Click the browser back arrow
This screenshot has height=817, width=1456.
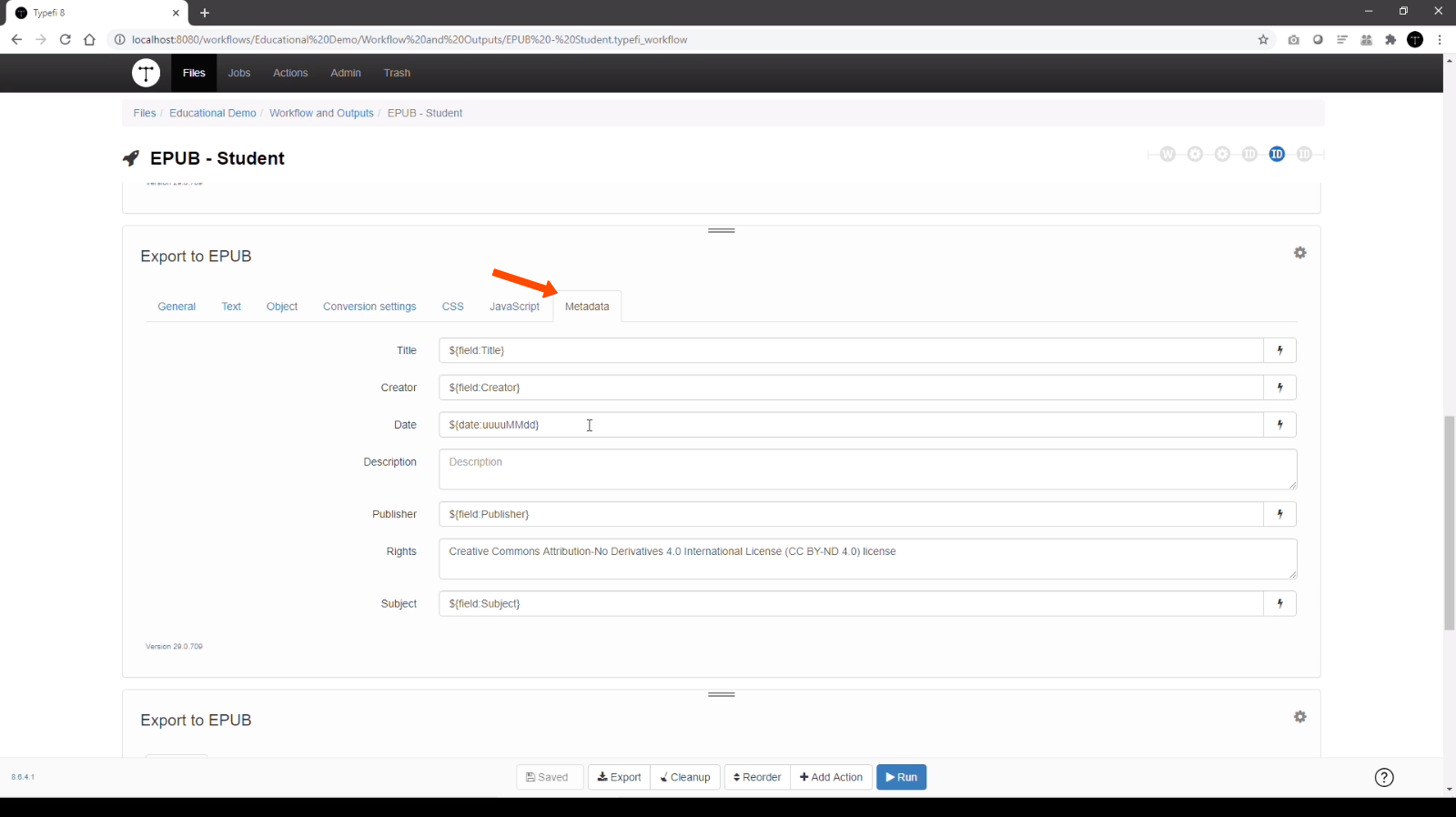[16, 39]
